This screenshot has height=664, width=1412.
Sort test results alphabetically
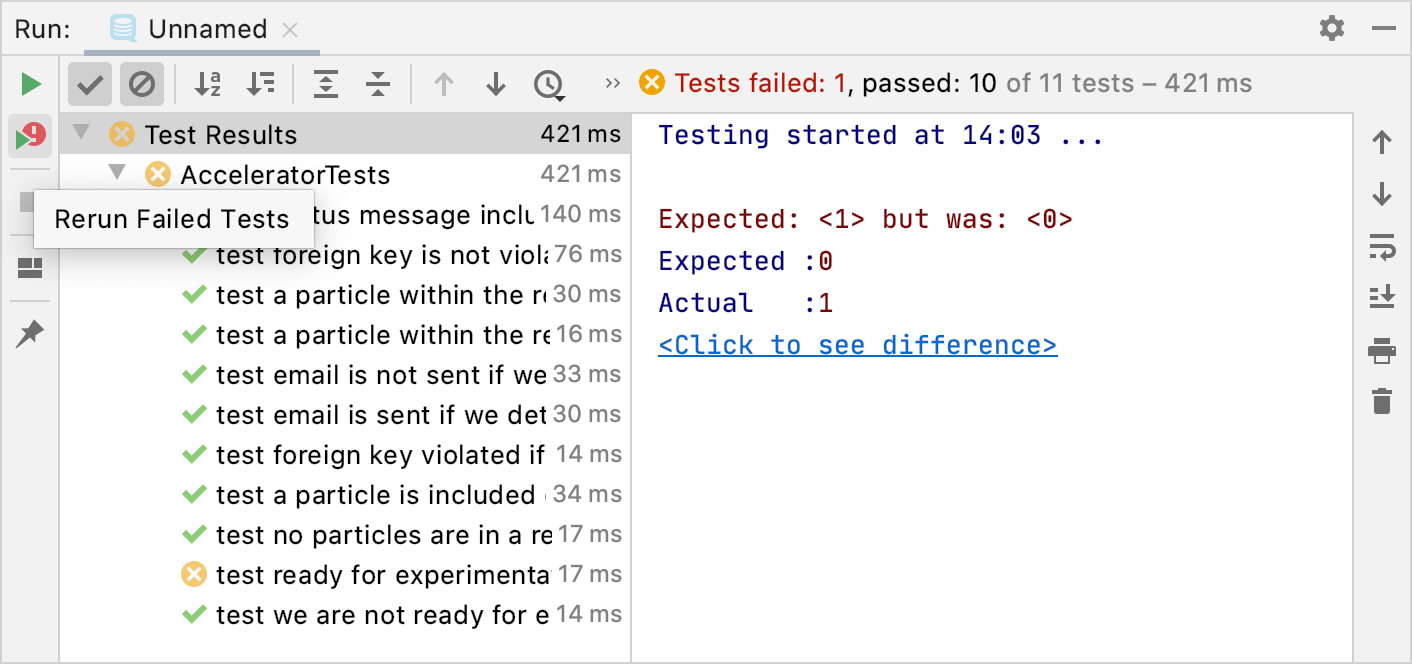pos(207,84)
